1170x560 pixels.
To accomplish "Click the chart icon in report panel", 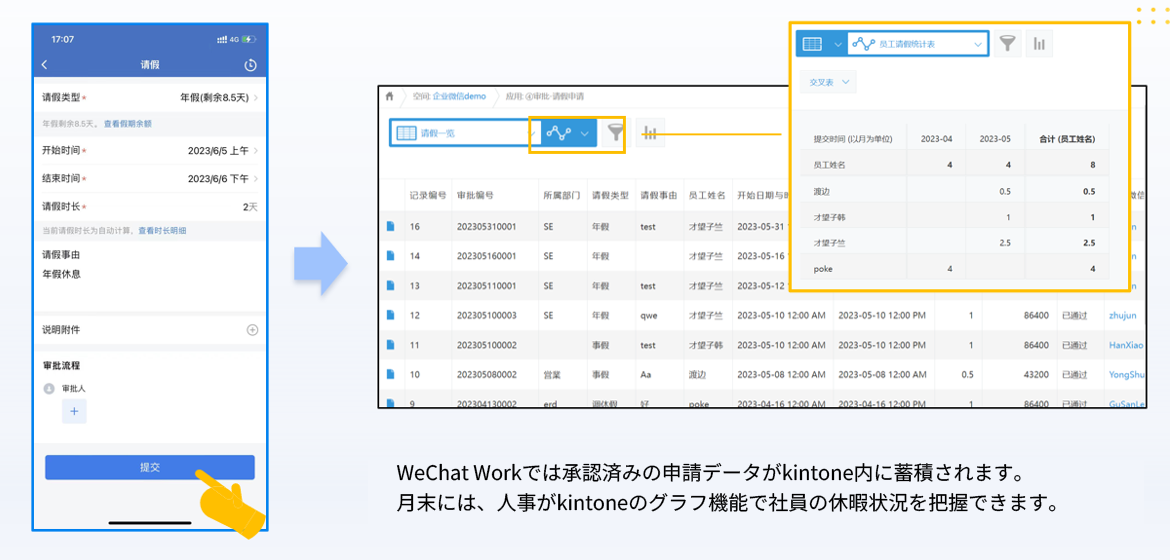I will (x=1039, y=44).
